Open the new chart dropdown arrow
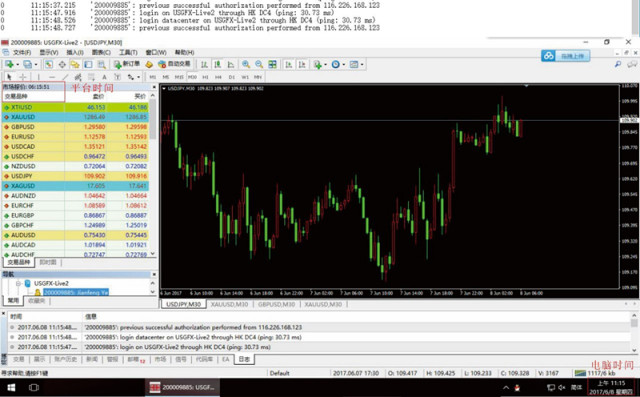This screenshot has height=397, width=640. pyautogui.click(x=18, y=64)
